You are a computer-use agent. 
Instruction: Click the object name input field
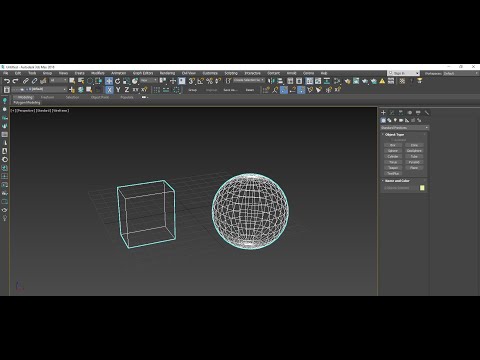pyautogui.click(x=400, y=188)
